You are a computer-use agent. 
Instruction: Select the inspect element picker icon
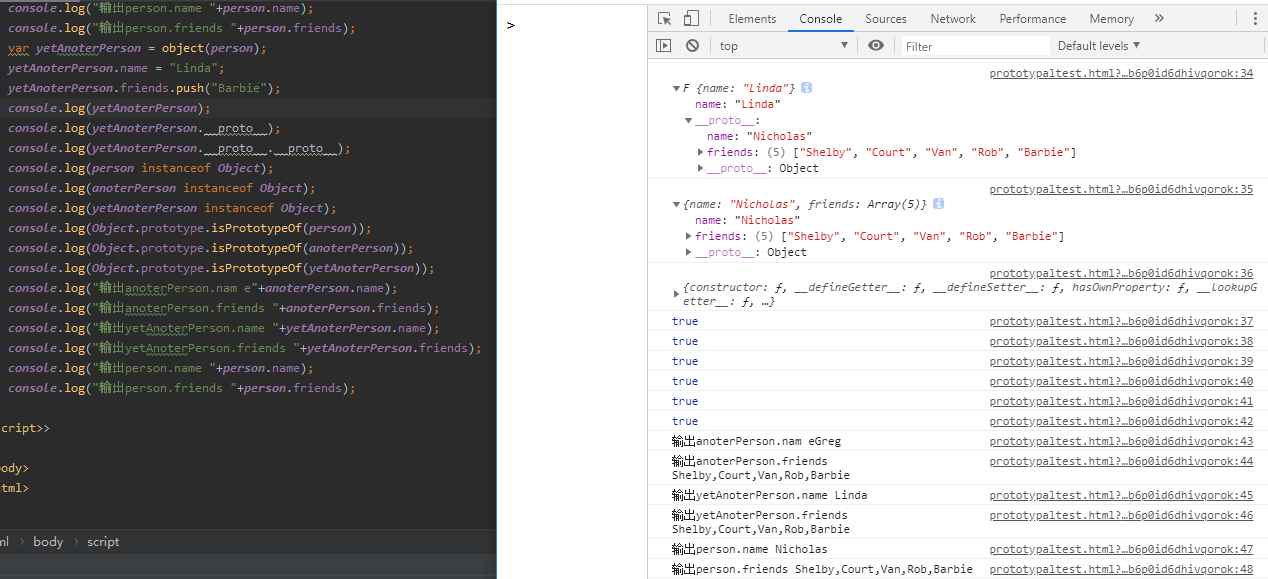coord(664,18)
